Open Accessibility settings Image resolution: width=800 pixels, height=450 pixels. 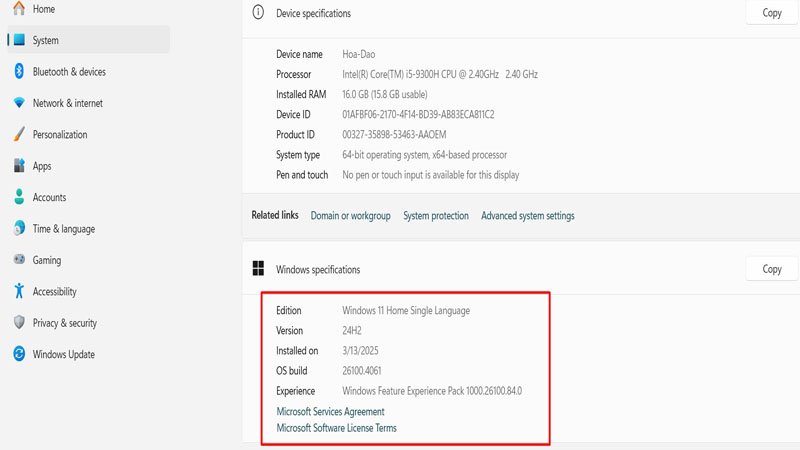88,291
